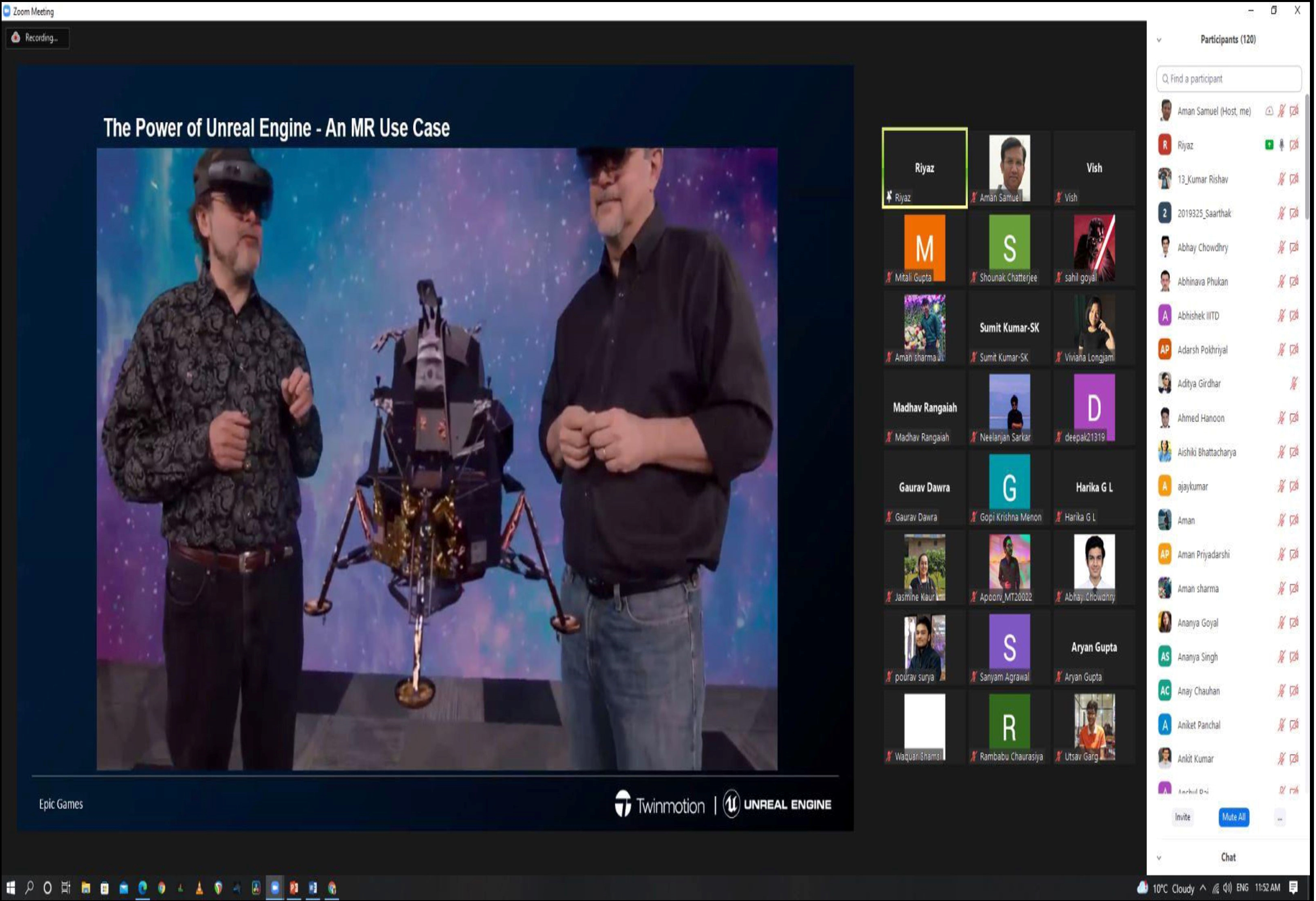Click the Recording indicator icon
This screenshot has width=1316, height=901.
click(16, 37)
